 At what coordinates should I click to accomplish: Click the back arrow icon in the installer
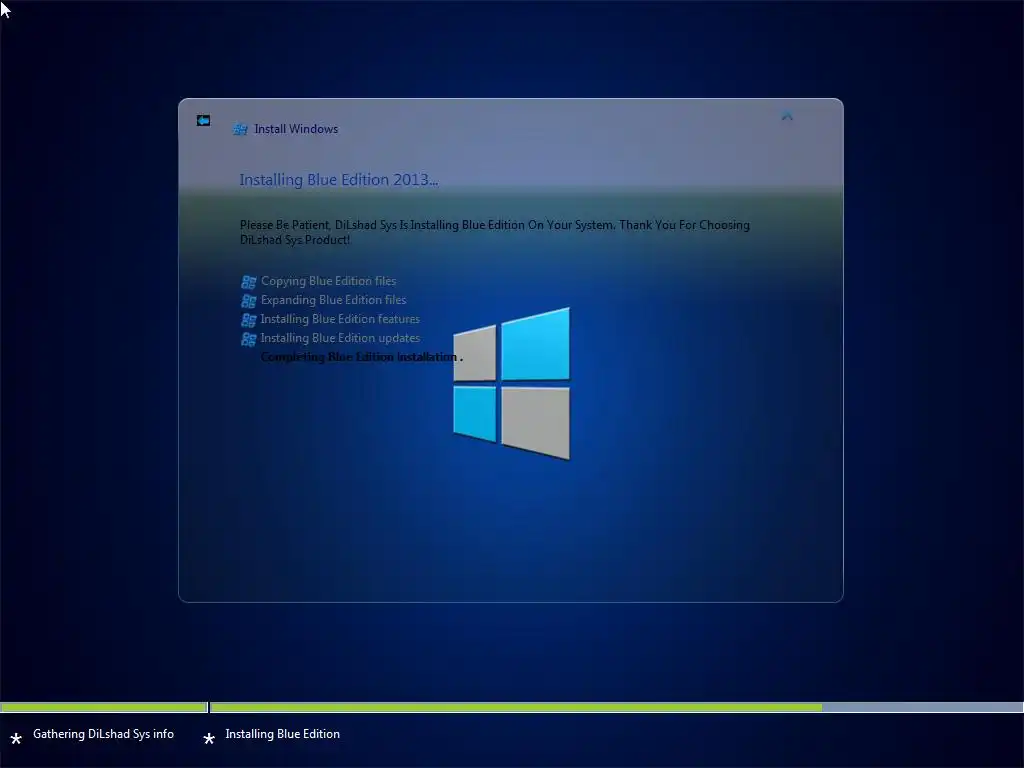tap(204, 120)
